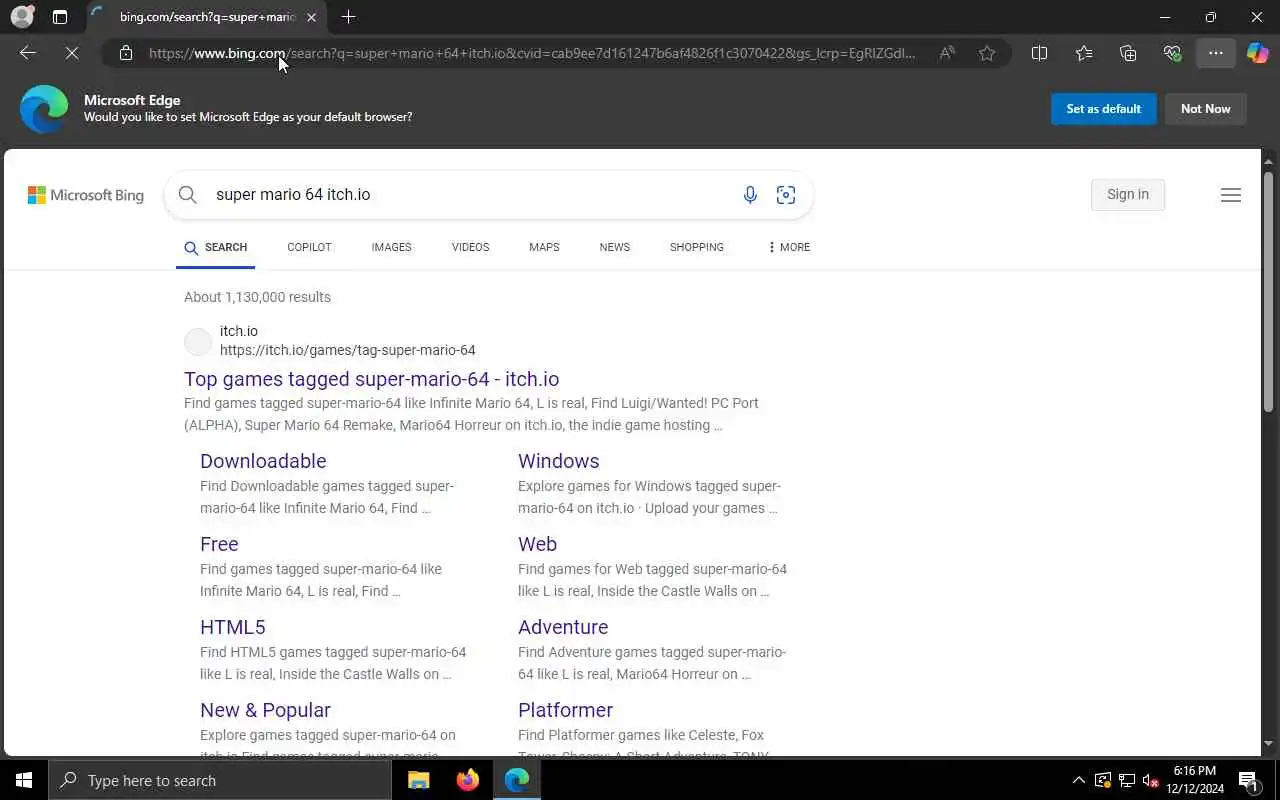Click Windows taskbar search box

pyautogui.click(x=220, y=780)
